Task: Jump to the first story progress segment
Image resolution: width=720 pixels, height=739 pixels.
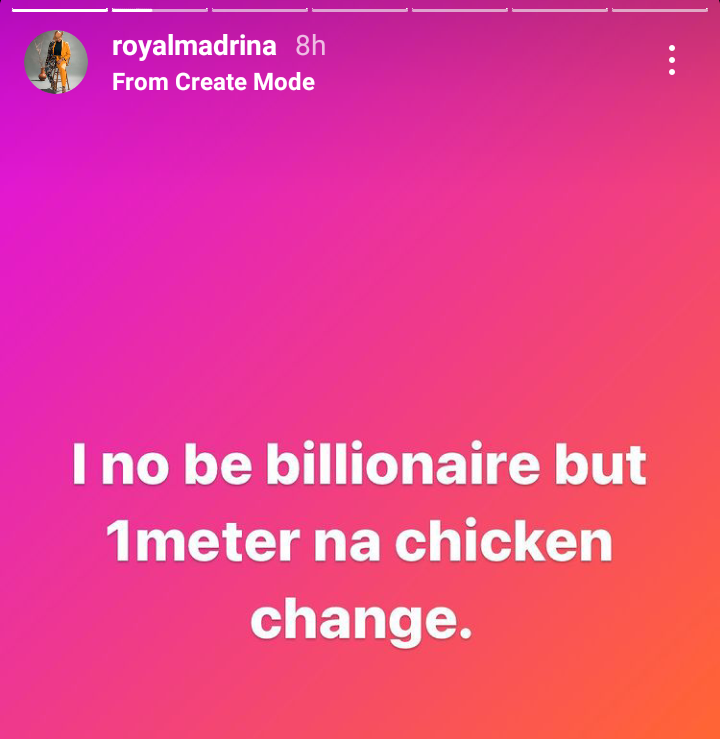Action: tap(60, 10)
